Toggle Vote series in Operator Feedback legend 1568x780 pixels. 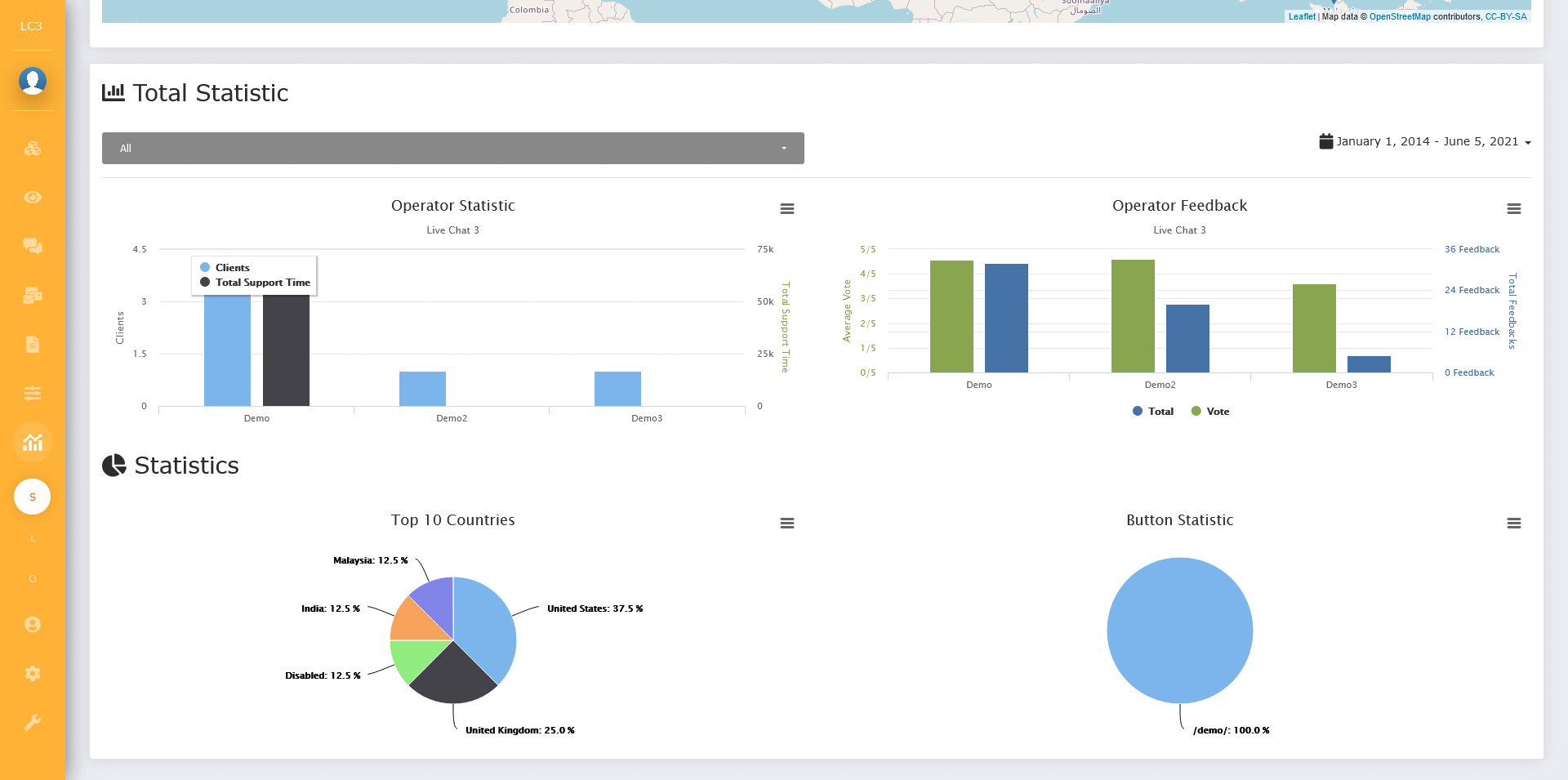(x=1210, y=412)
